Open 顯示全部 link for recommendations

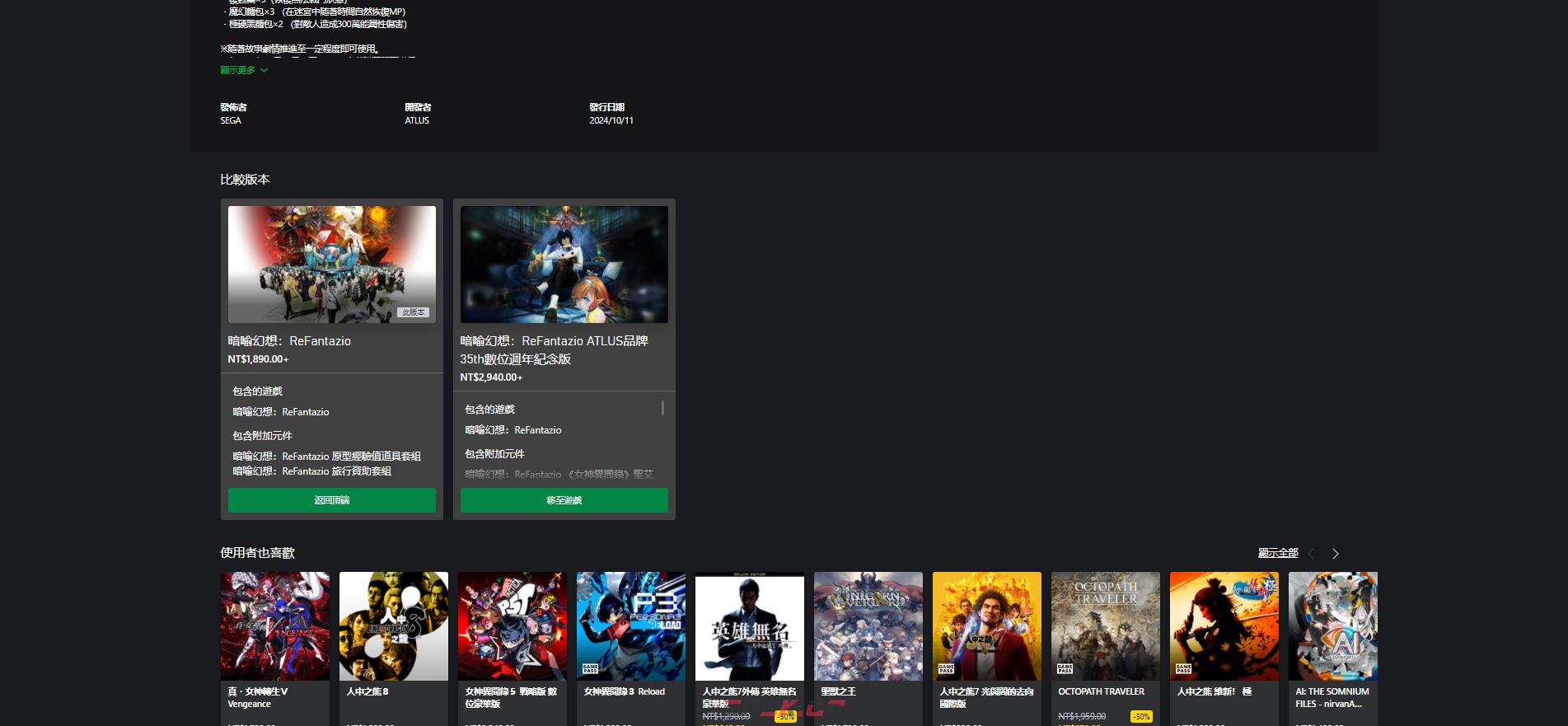click(1278, 553)
